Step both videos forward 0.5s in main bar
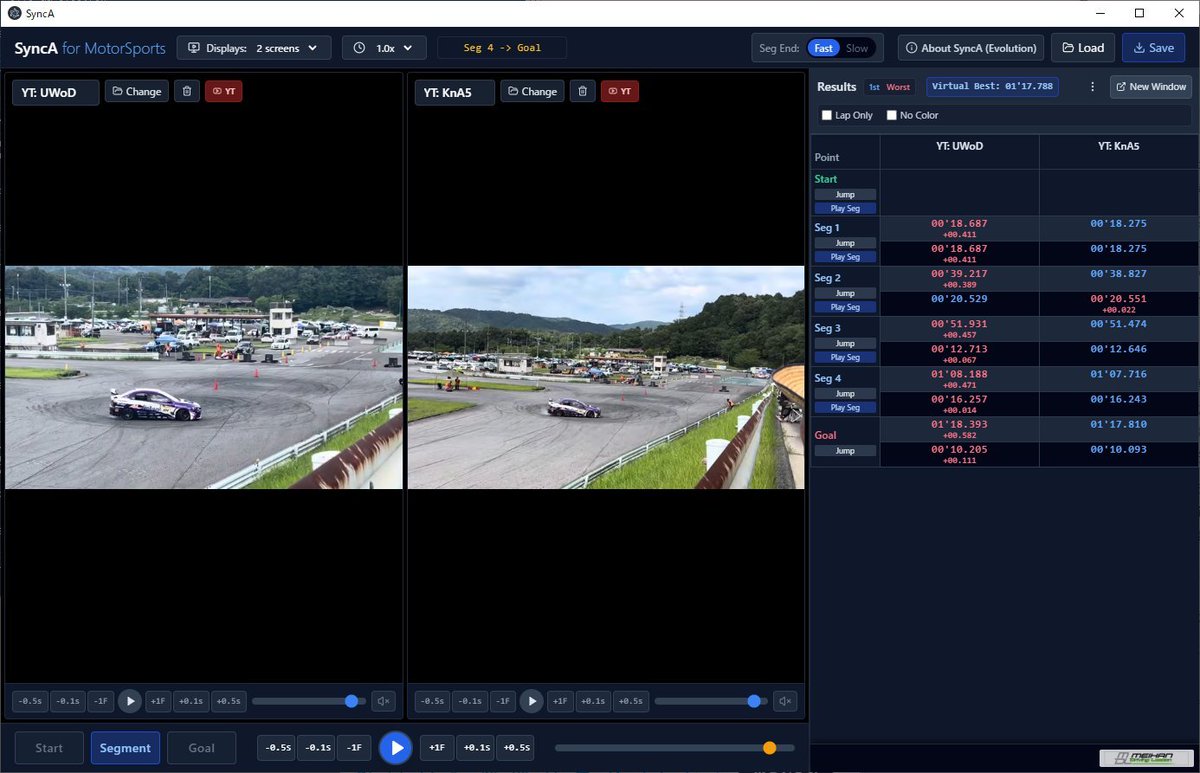 pyautogui.click(x=515, y=747)
